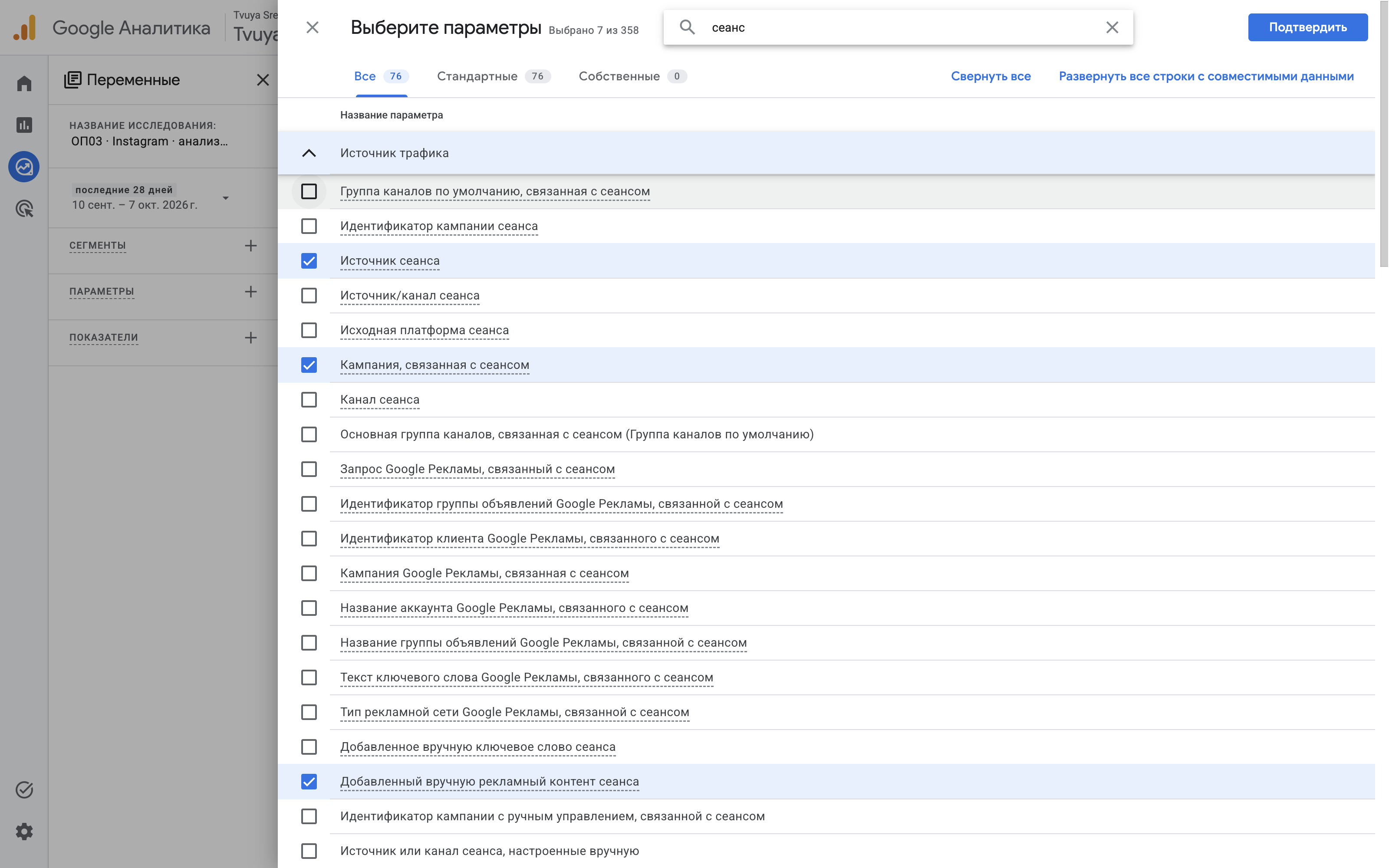Click the checkmark circle icon above settings
1389x868 pixels.
24,790
